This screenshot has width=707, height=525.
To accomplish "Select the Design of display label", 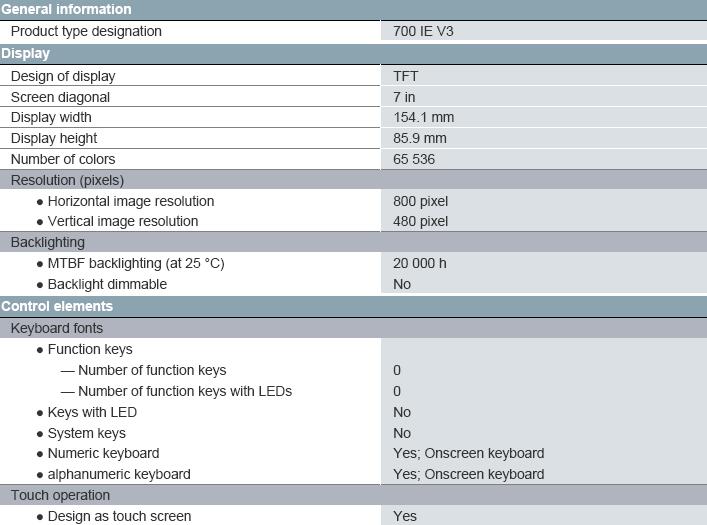I will 63,76.
